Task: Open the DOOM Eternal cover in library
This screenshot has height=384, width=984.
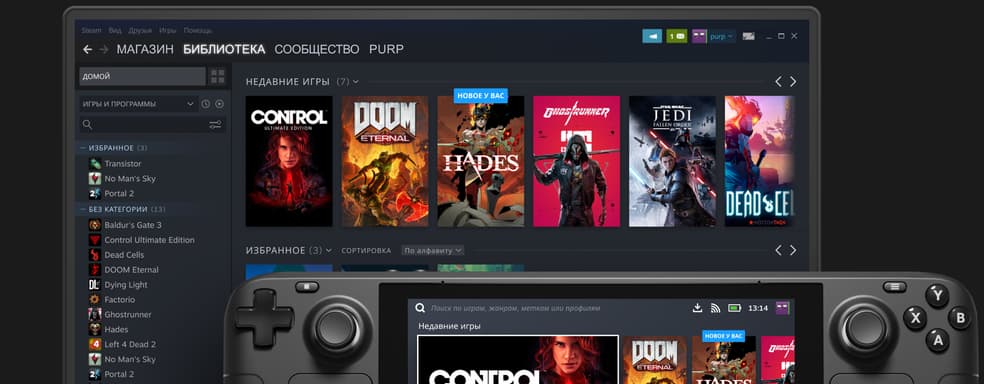Action: pos(385,161)
